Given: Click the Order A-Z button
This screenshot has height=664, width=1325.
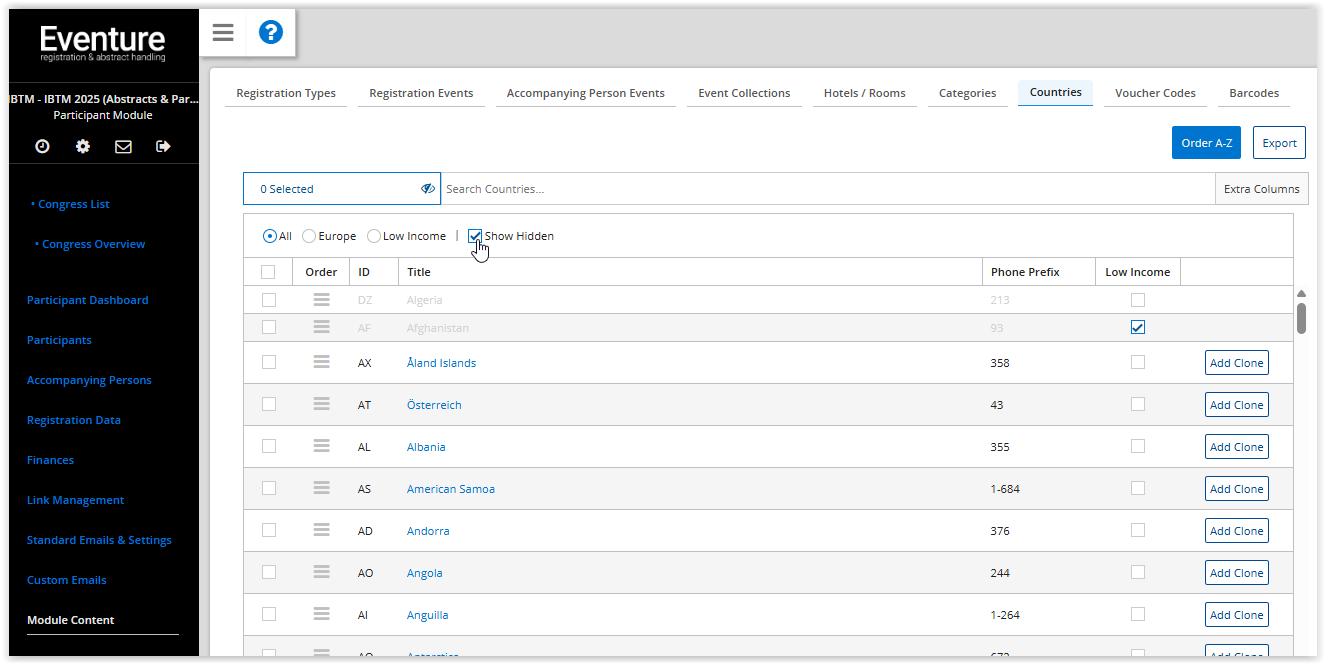Looking at the screenshot, I should pyautogui.click(x=1206, y=143).
